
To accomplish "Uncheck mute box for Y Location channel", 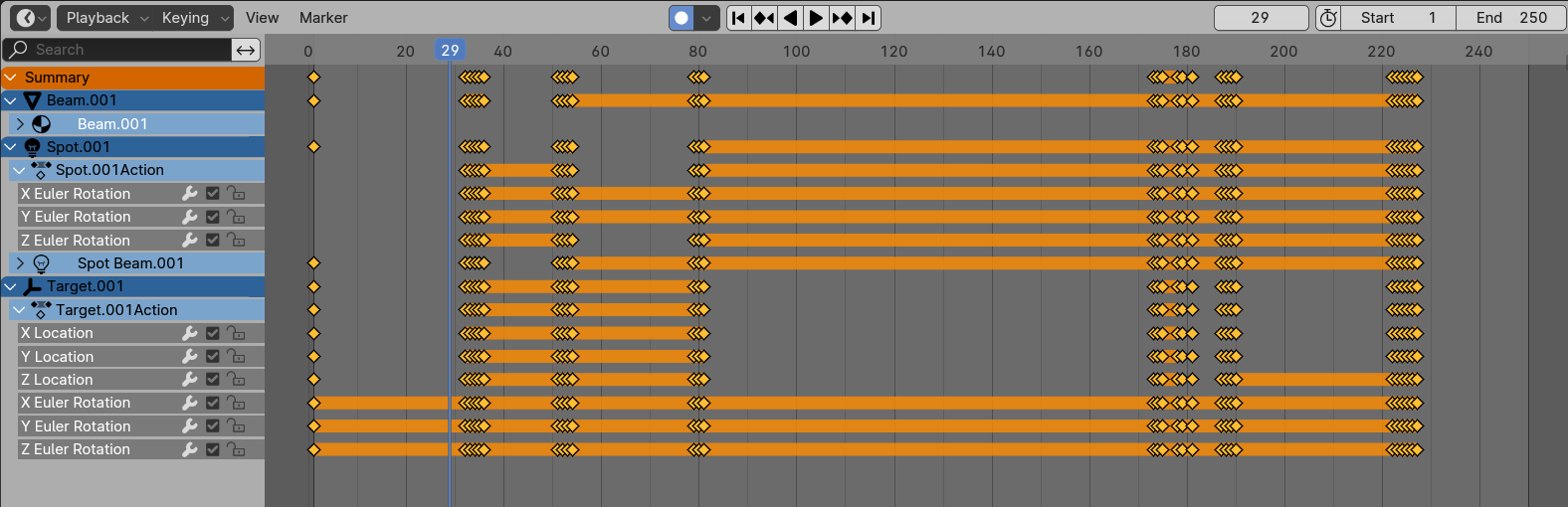I will (x=213, y=357).
